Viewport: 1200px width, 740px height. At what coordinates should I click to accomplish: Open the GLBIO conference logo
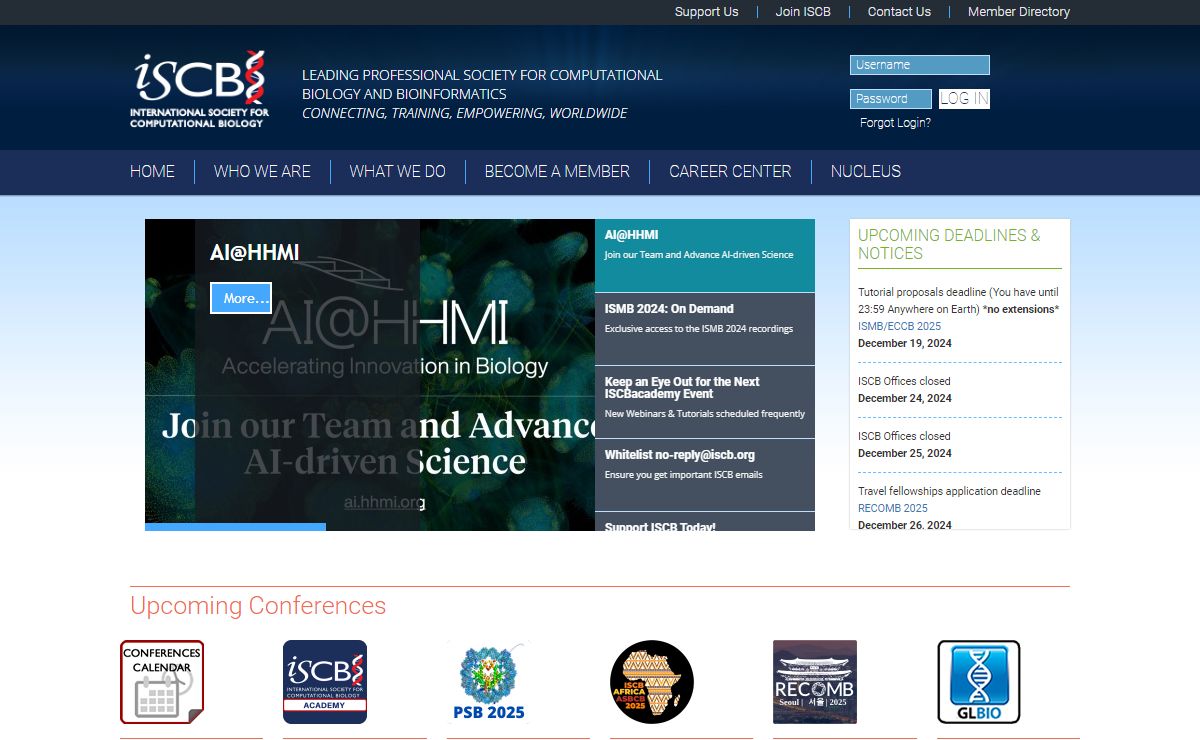click(979, 682)
